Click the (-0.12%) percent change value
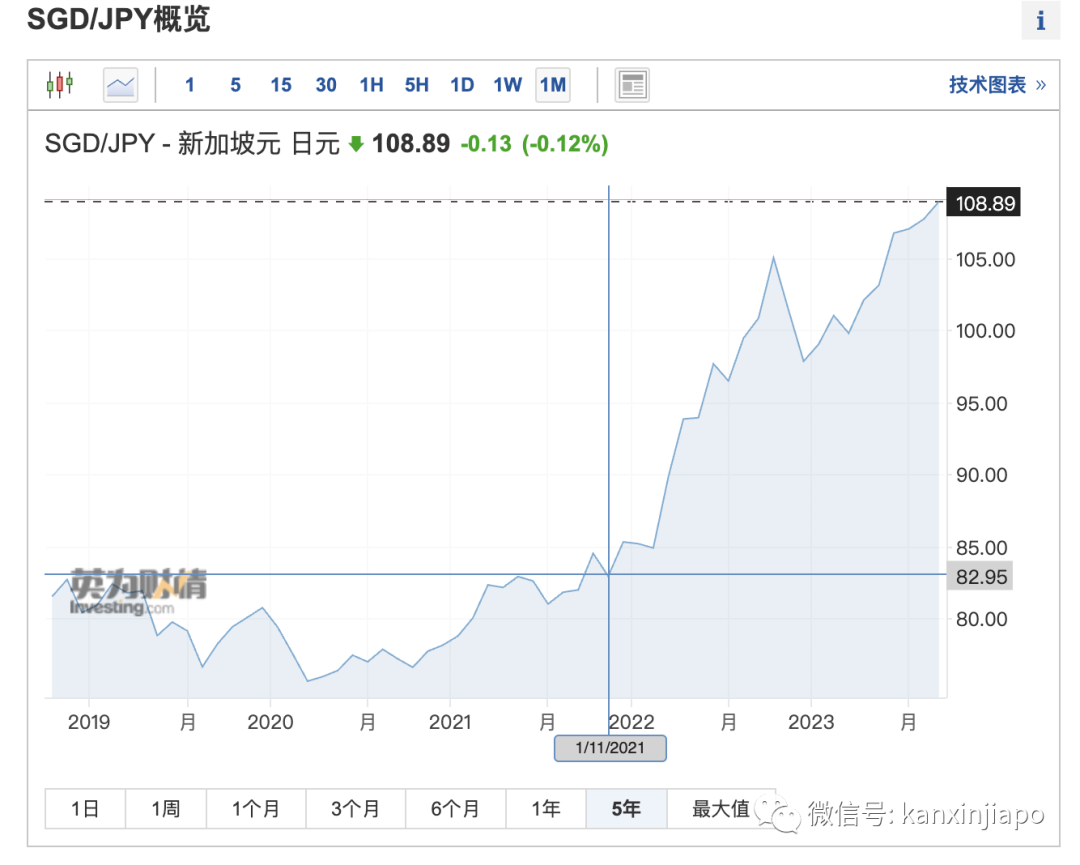The width and height of the screenshot is (1080, 865). pos(565,144)
